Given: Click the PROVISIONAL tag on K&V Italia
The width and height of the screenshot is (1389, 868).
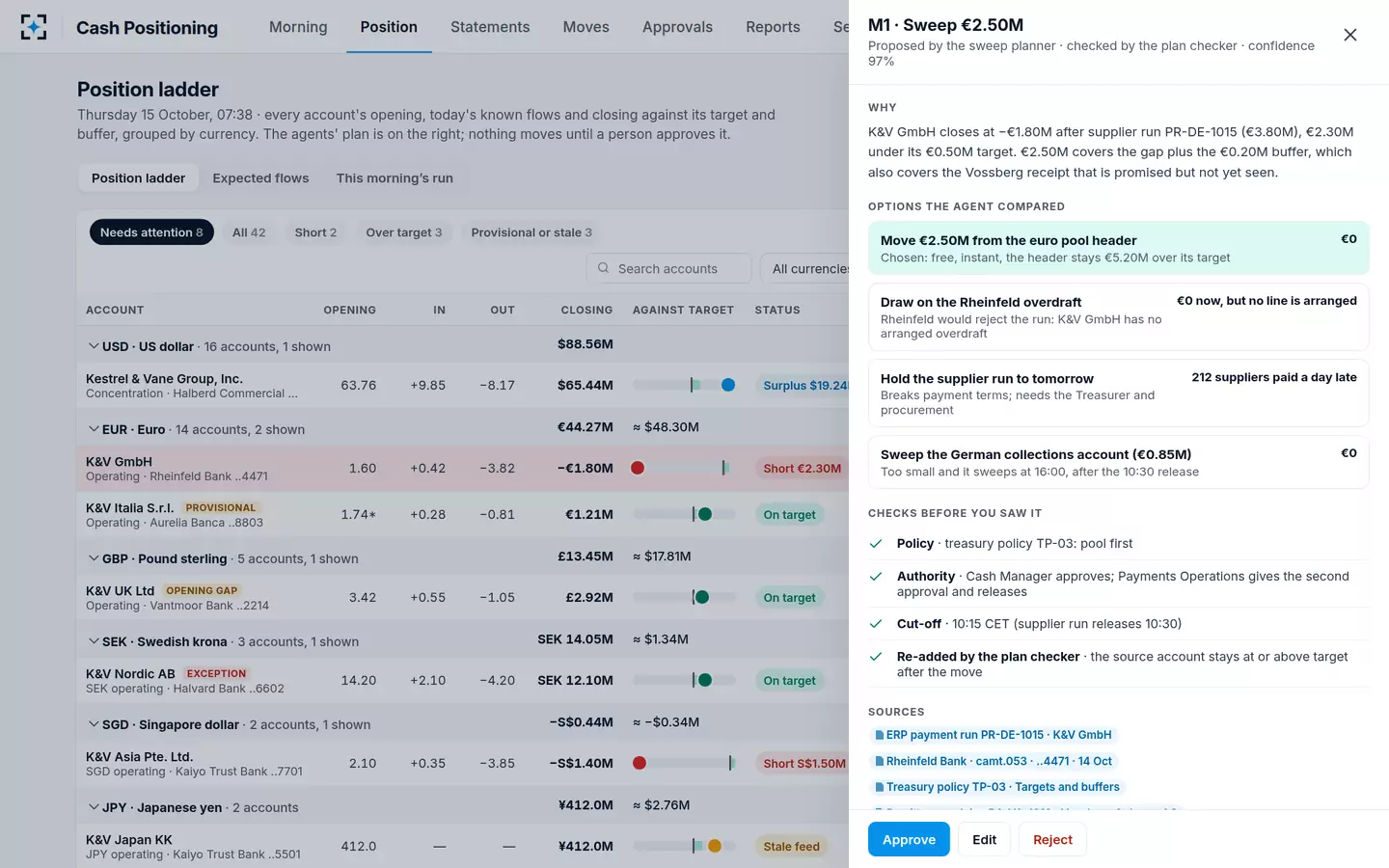Looking at the screenshot, I should click(x=221, y=508).
